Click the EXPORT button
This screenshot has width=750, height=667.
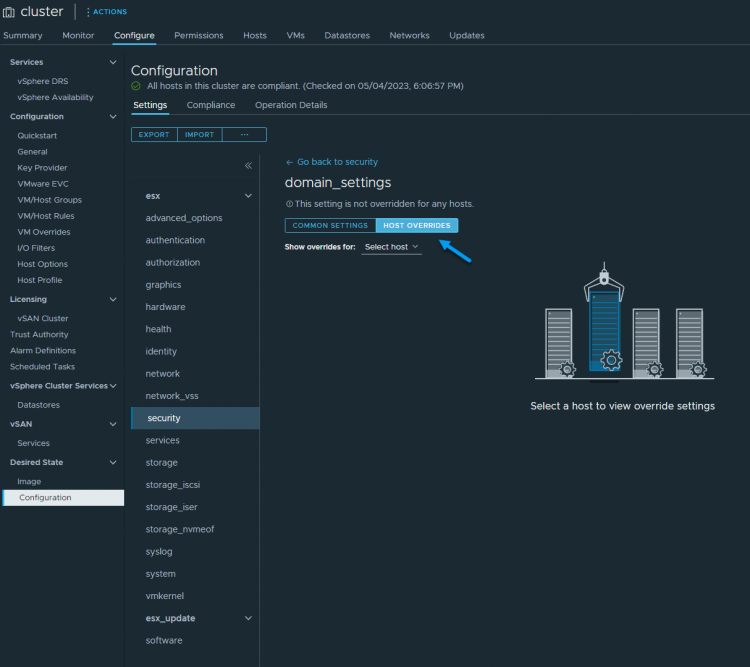[x=154, y=134]
